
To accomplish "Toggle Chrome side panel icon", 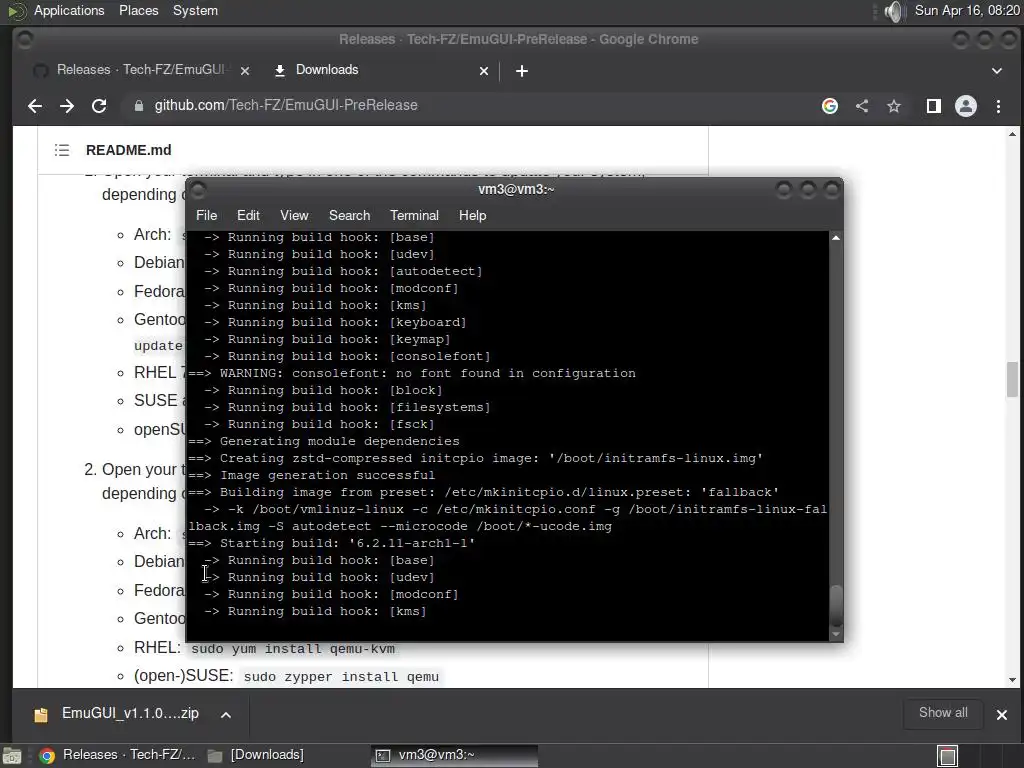I will point(934,106).
